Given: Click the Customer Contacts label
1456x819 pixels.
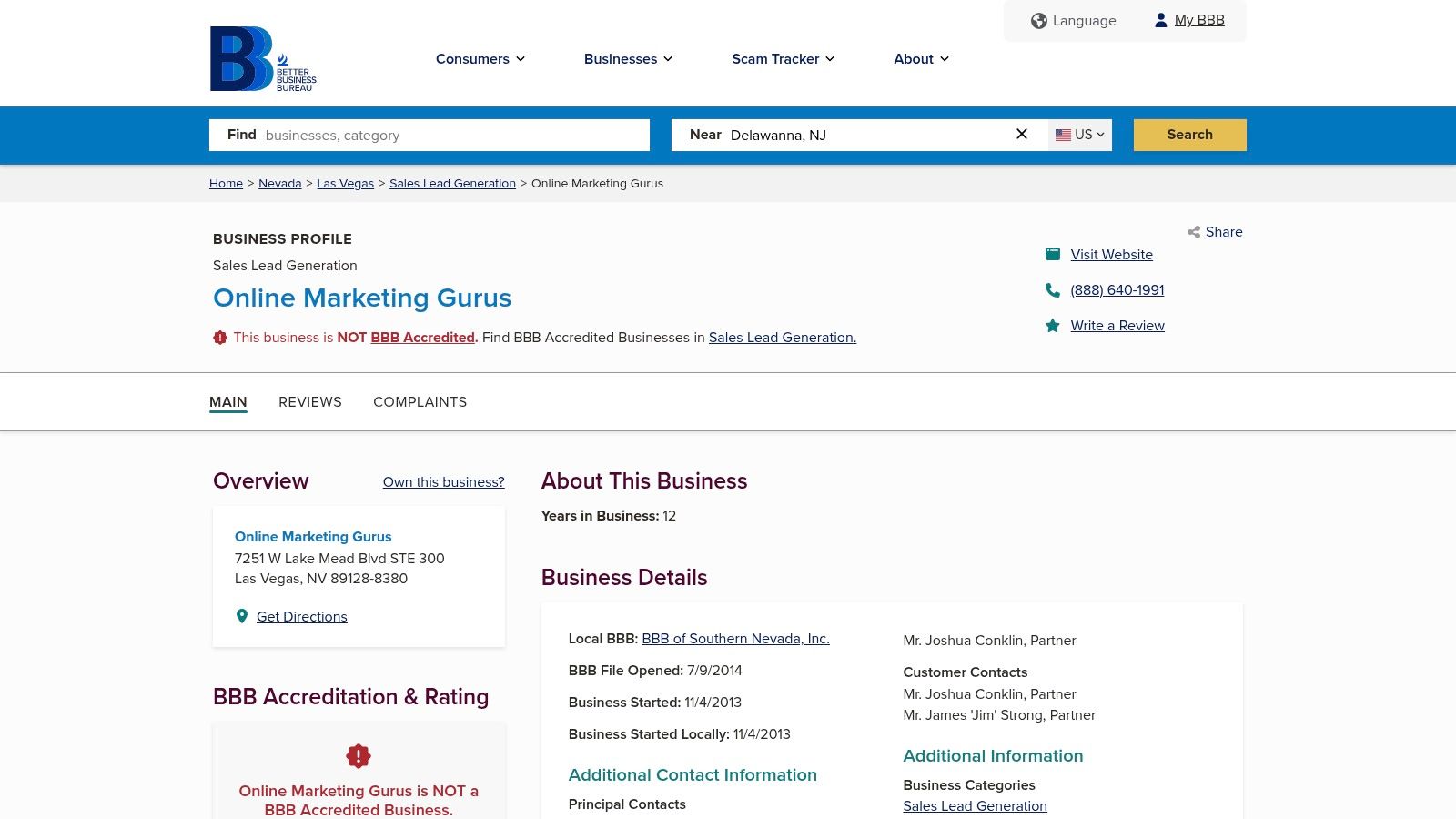Looking at the screenshot, I should coord(965,672).
